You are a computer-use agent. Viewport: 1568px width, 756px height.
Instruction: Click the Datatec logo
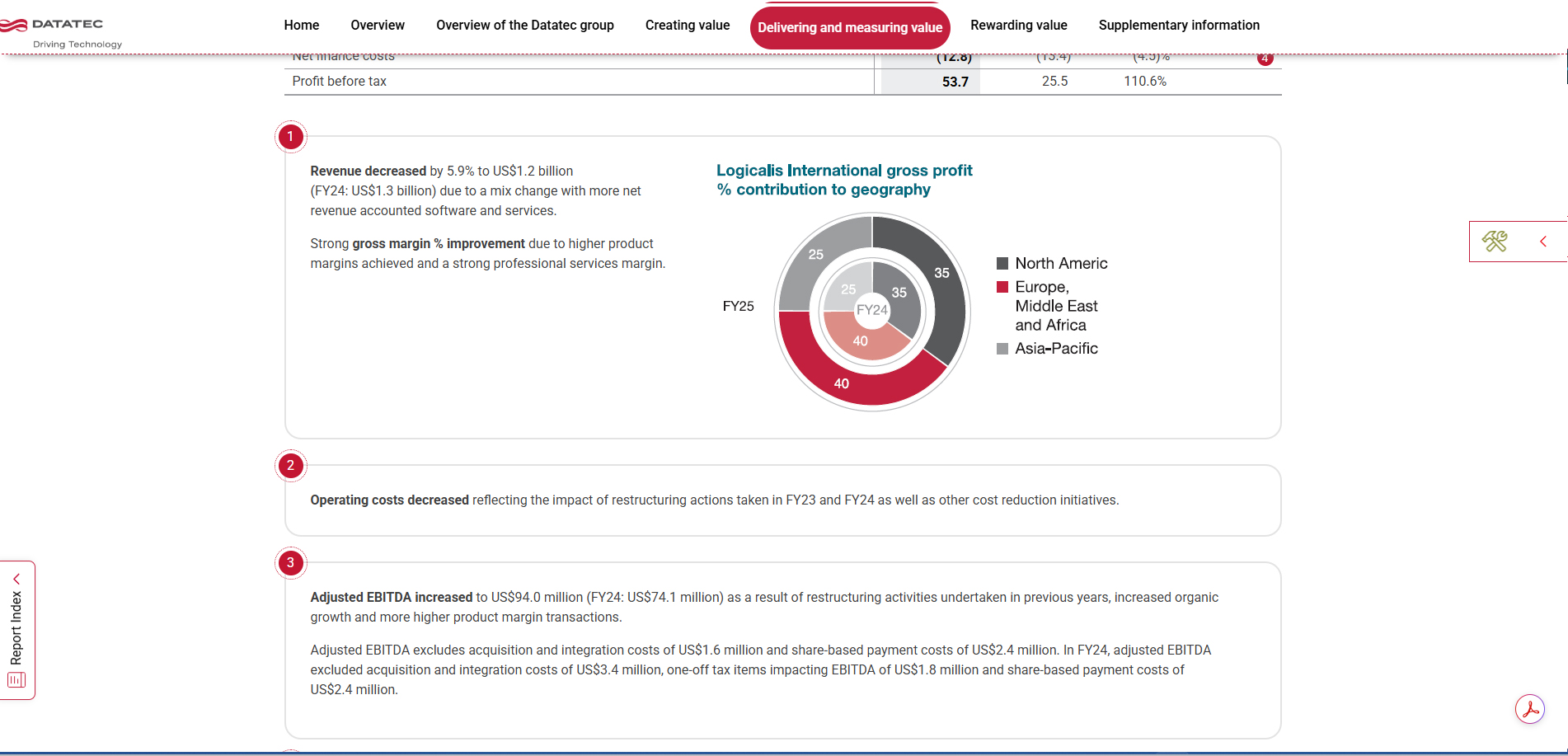click(61, 32)
